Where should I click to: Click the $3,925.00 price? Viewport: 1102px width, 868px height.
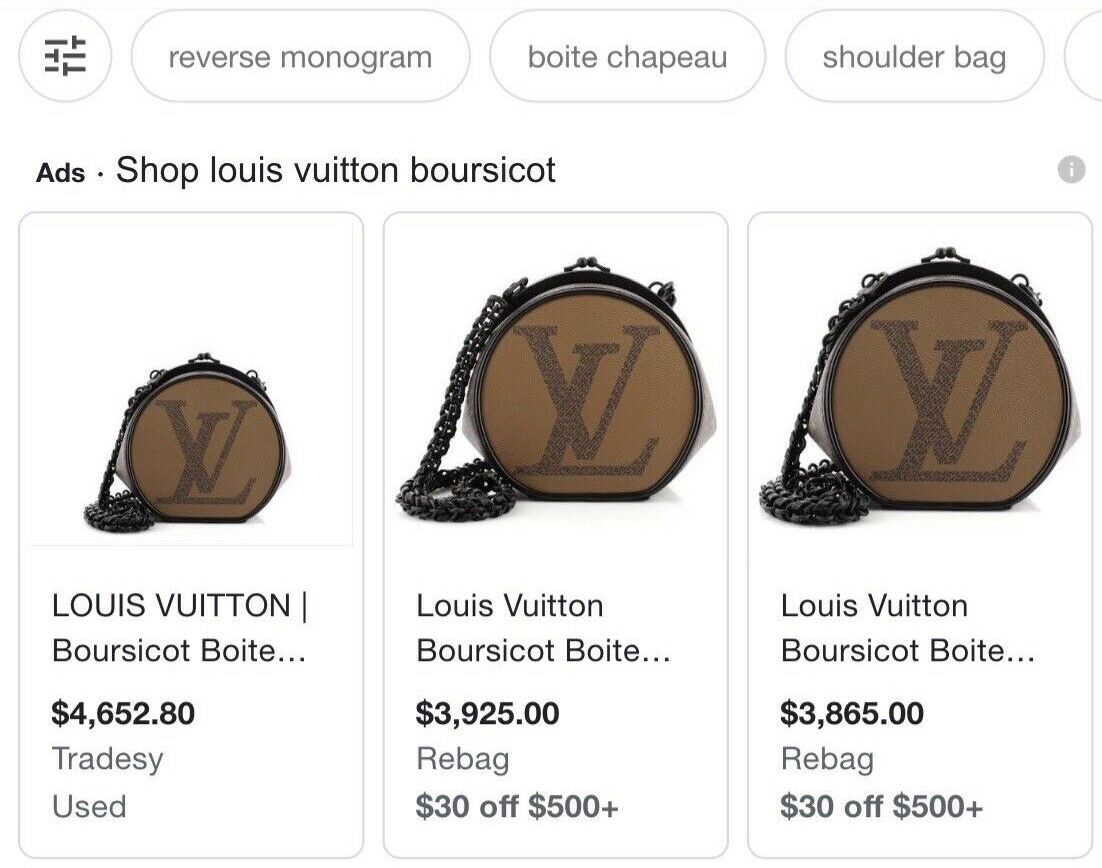coord(487,713)
